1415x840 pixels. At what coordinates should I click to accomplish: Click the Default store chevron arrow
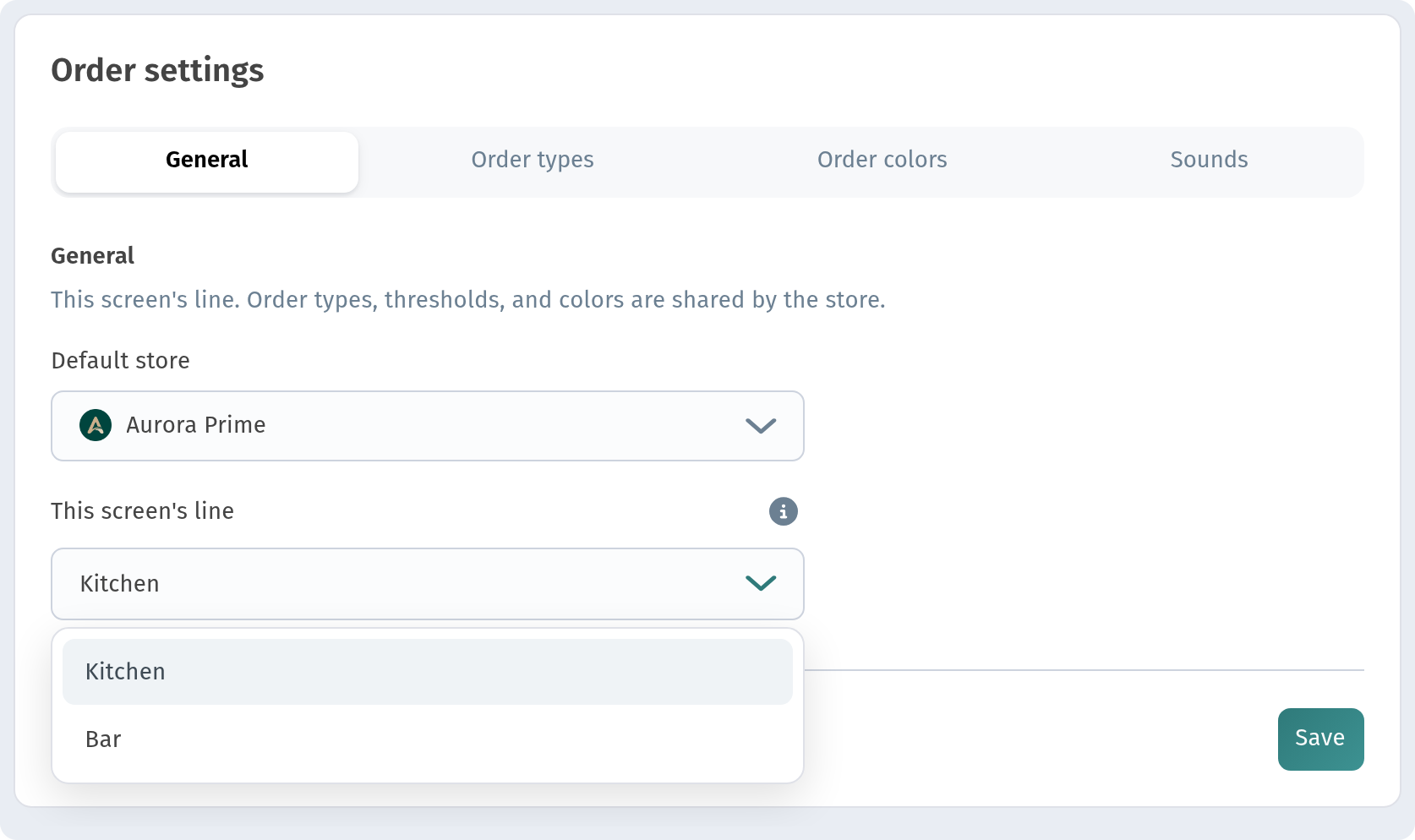[x=761, y=426]
